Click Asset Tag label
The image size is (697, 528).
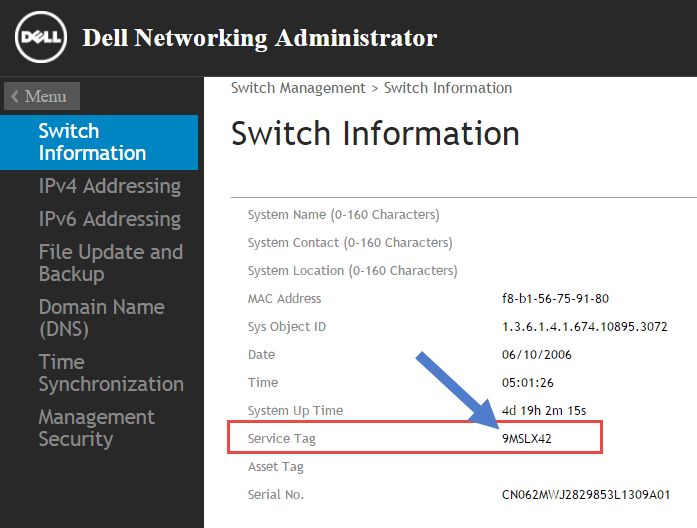[x=276, y=467]
